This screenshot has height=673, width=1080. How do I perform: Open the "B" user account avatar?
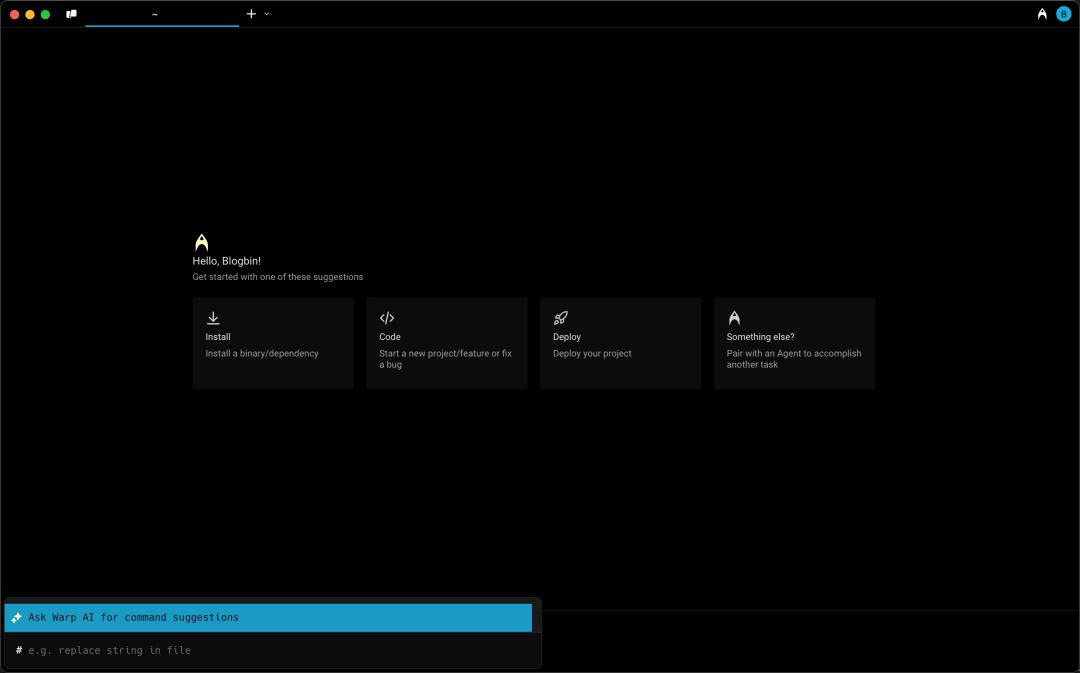[x=1063, y=14]
